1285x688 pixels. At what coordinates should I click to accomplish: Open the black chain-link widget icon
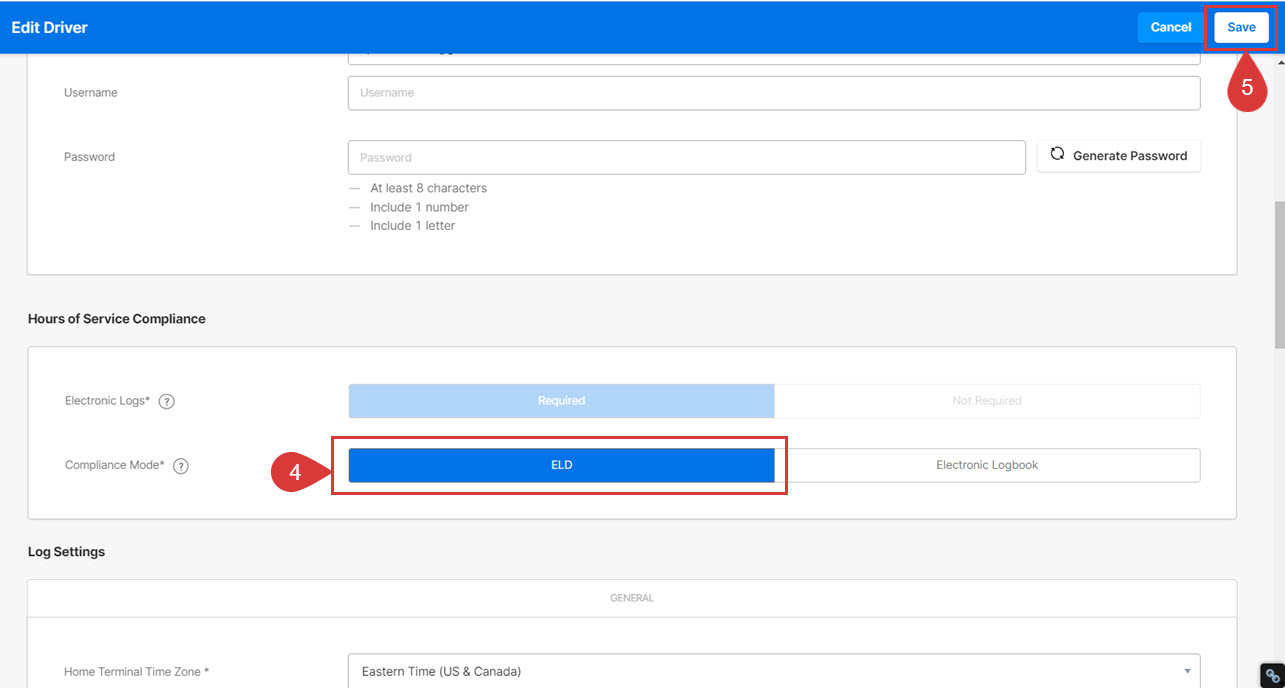click(x=1272, y=675)
